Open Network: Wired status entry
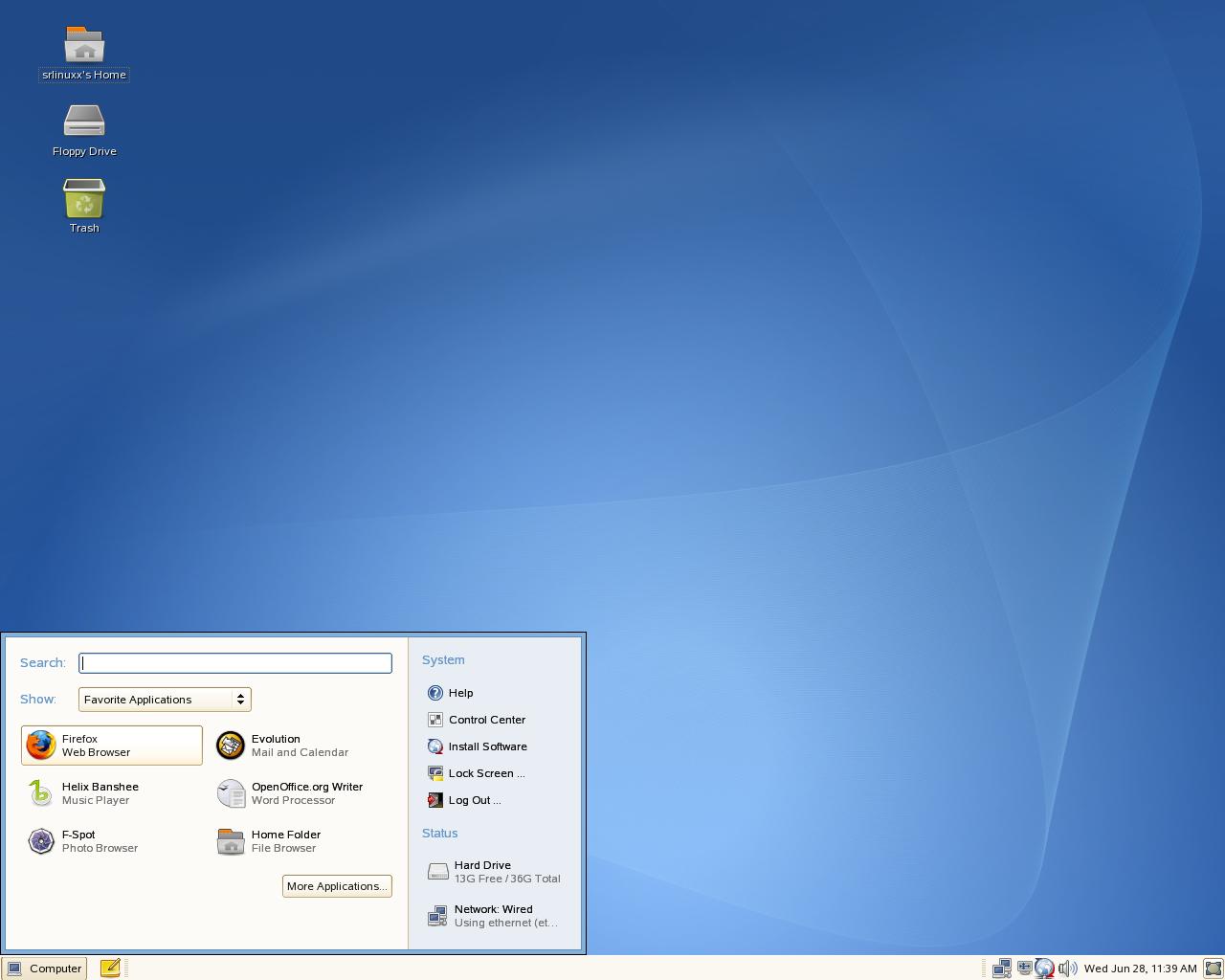 tap(495, 916)
